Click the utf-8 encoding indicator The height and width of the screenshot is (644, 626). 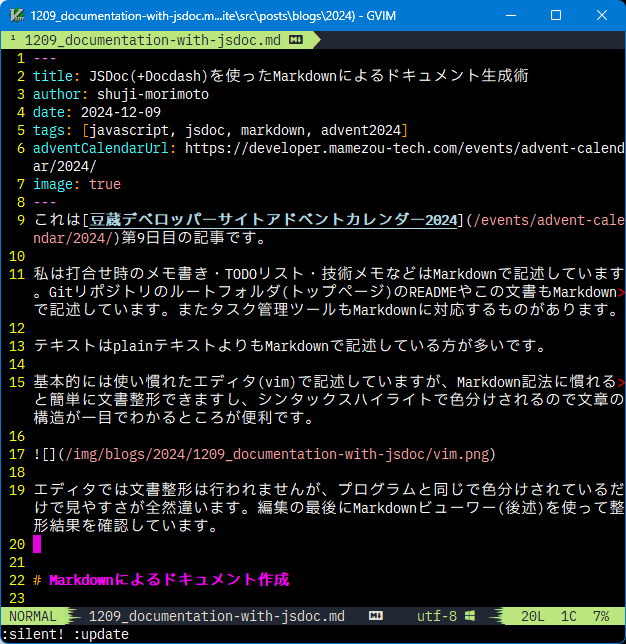click(x=436, y=616)
